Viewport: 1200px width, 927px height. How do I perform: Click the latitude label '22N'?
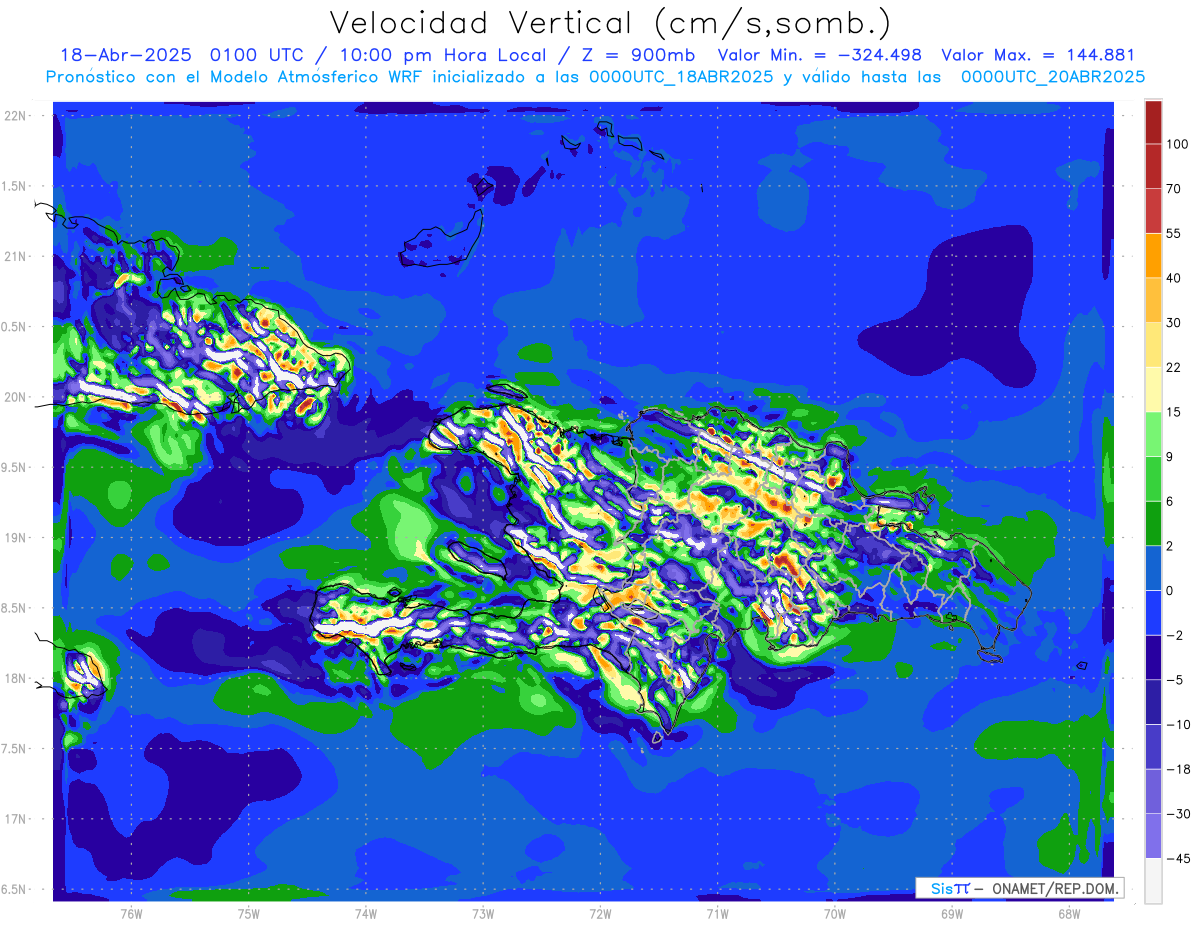tap(15, 116)
